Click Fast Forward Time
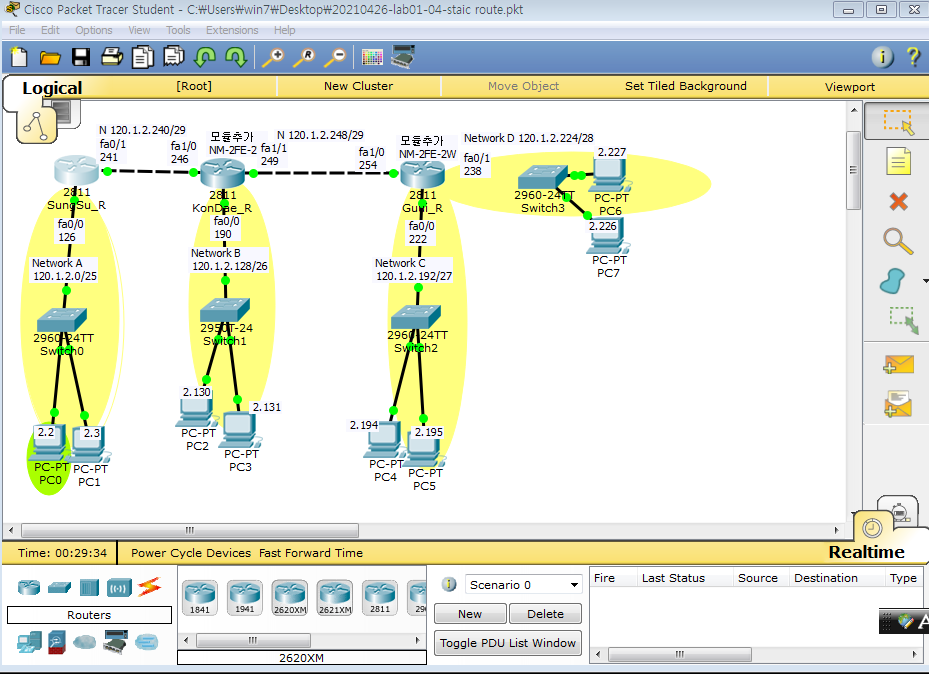The height and width of the screenshot is (674, 929). [x=311, y=553]
